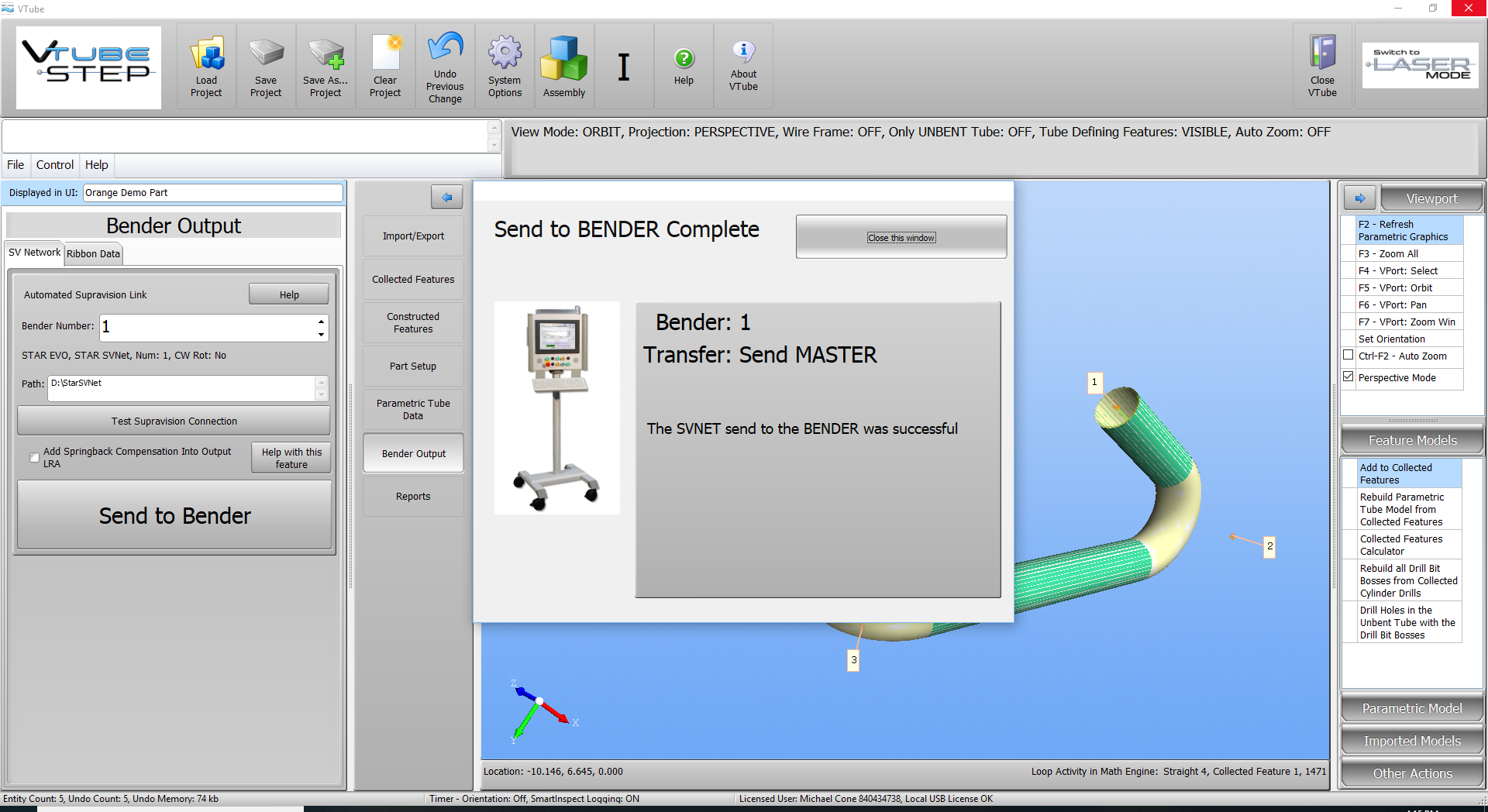Viewport: 1488px width, 812px height.
Task: Click the large Send to Bender button
Action: pos(175,515)
